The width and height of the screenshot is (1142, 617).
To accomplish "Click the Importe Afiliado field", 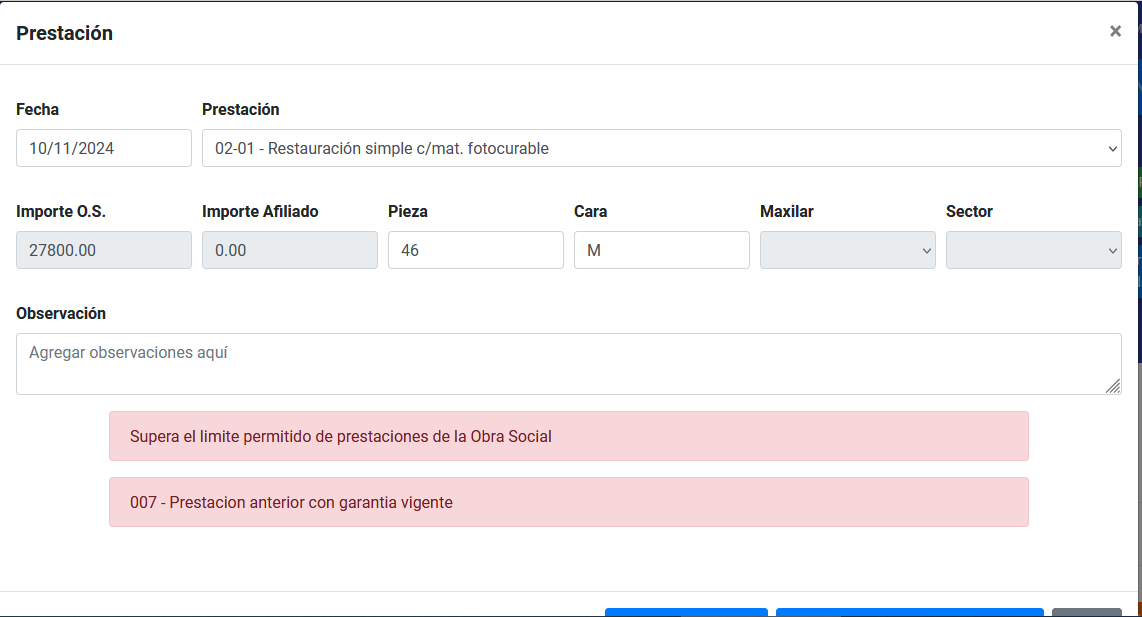I will pyautogui.click(x=289, y=250).
